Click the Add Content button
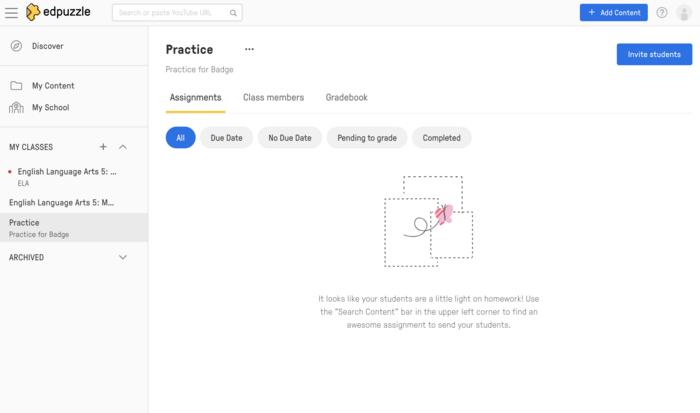The height and width of the screenshot is (413, 700). 613,13
